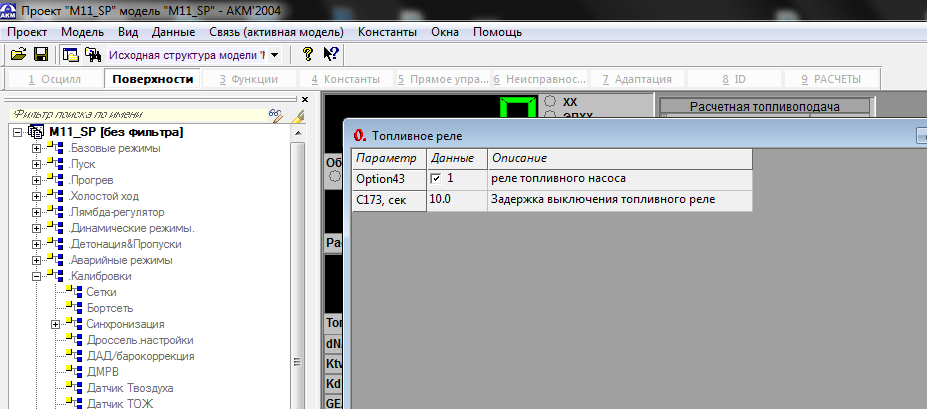
Task: Select the XX radio button
Action: [550, 101]
